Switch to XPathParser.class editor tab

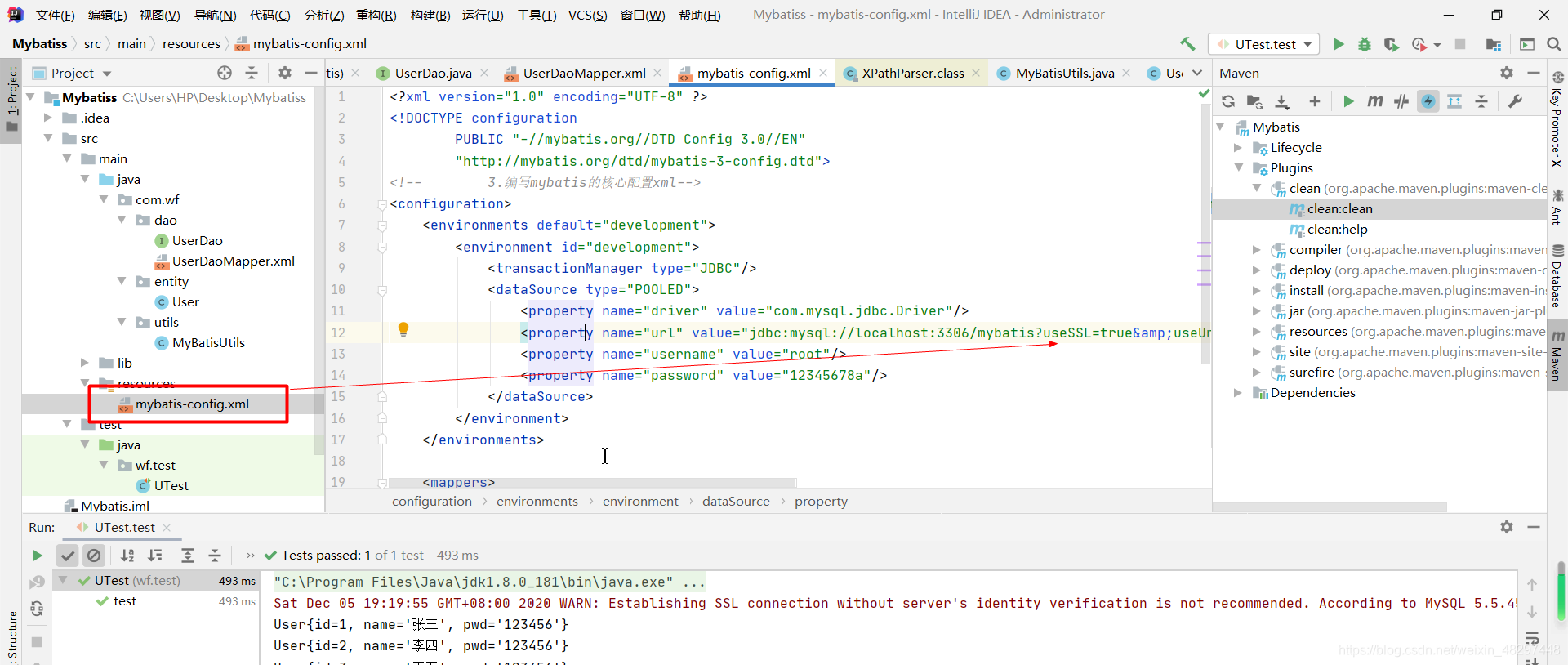pyautogui.click(x=913, y=73)
